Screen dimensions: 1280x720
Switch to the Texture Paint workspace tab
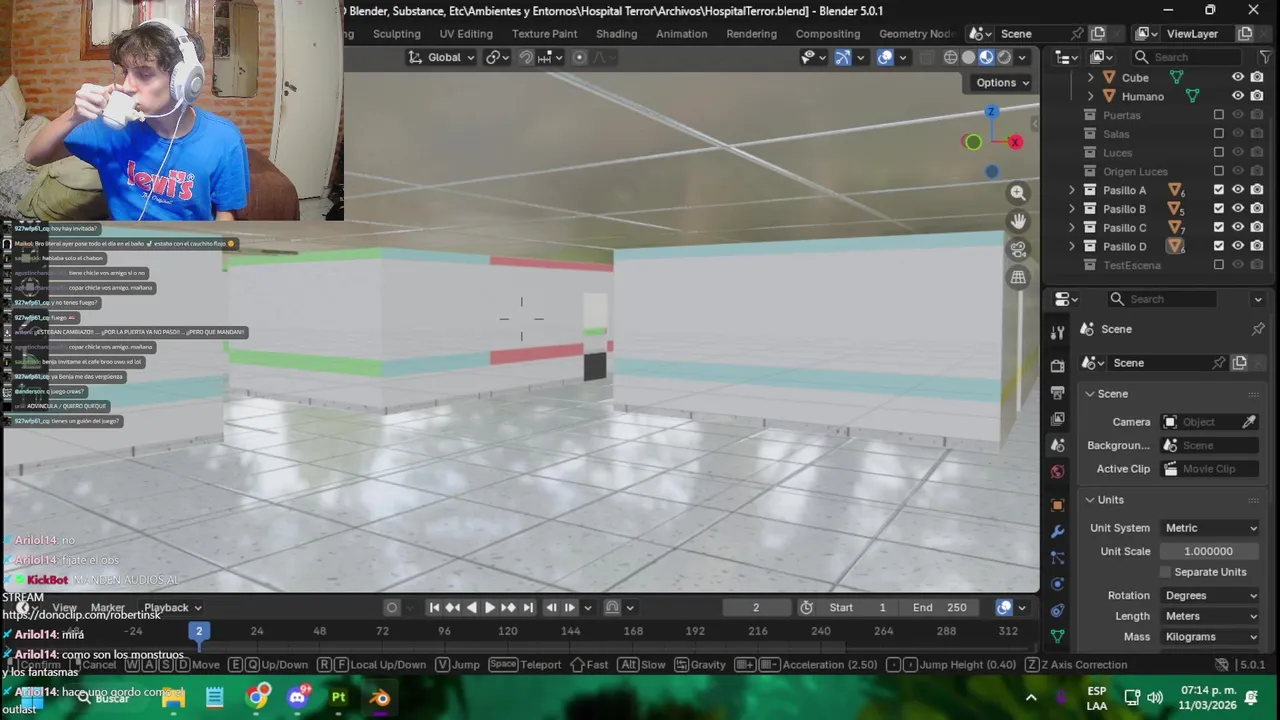click(545, 33)
